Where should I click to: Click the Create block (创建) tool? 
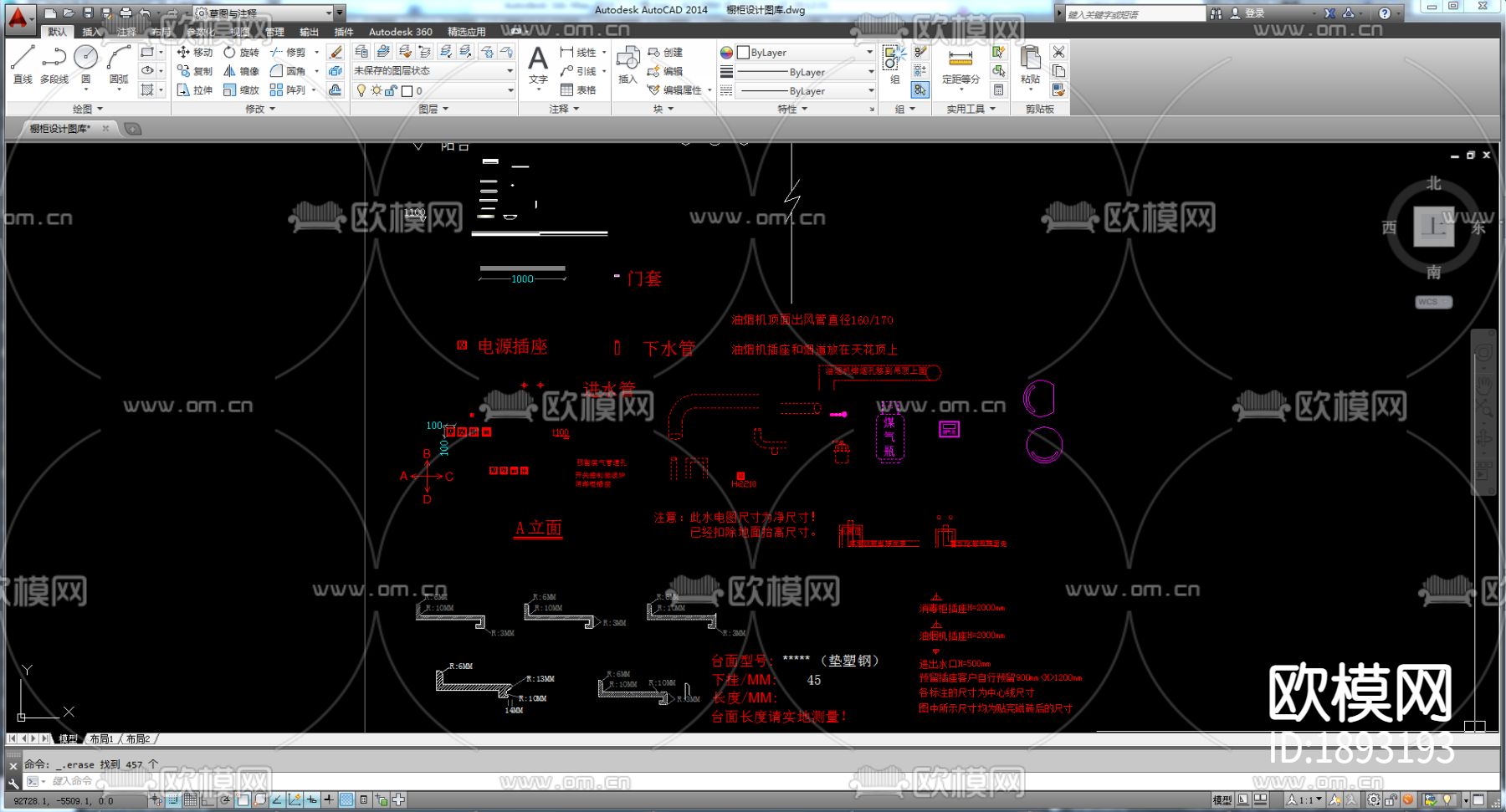pos(665,52)
